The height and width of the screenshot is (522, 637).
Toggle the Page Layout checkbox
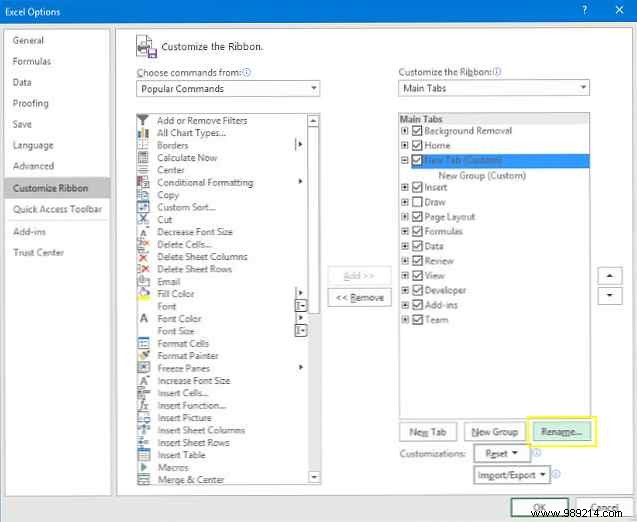tap(417, 217)
